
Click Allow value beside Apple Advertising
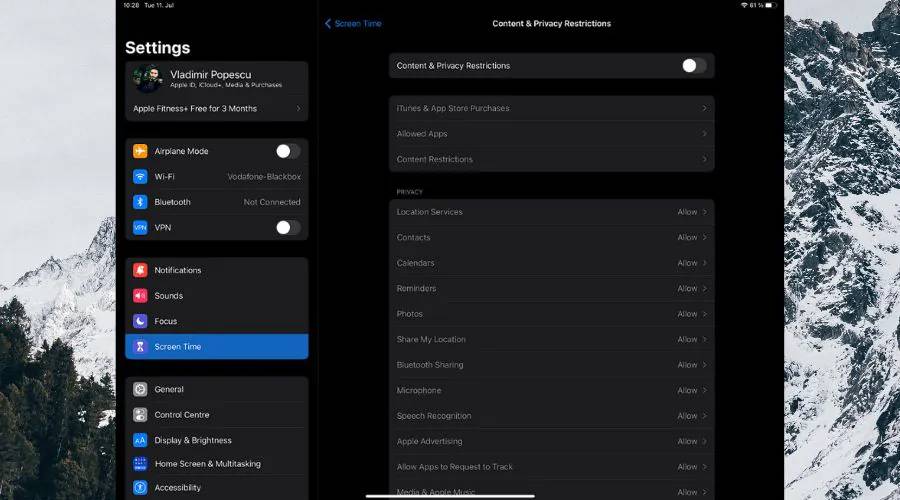(x=687, y=441)
